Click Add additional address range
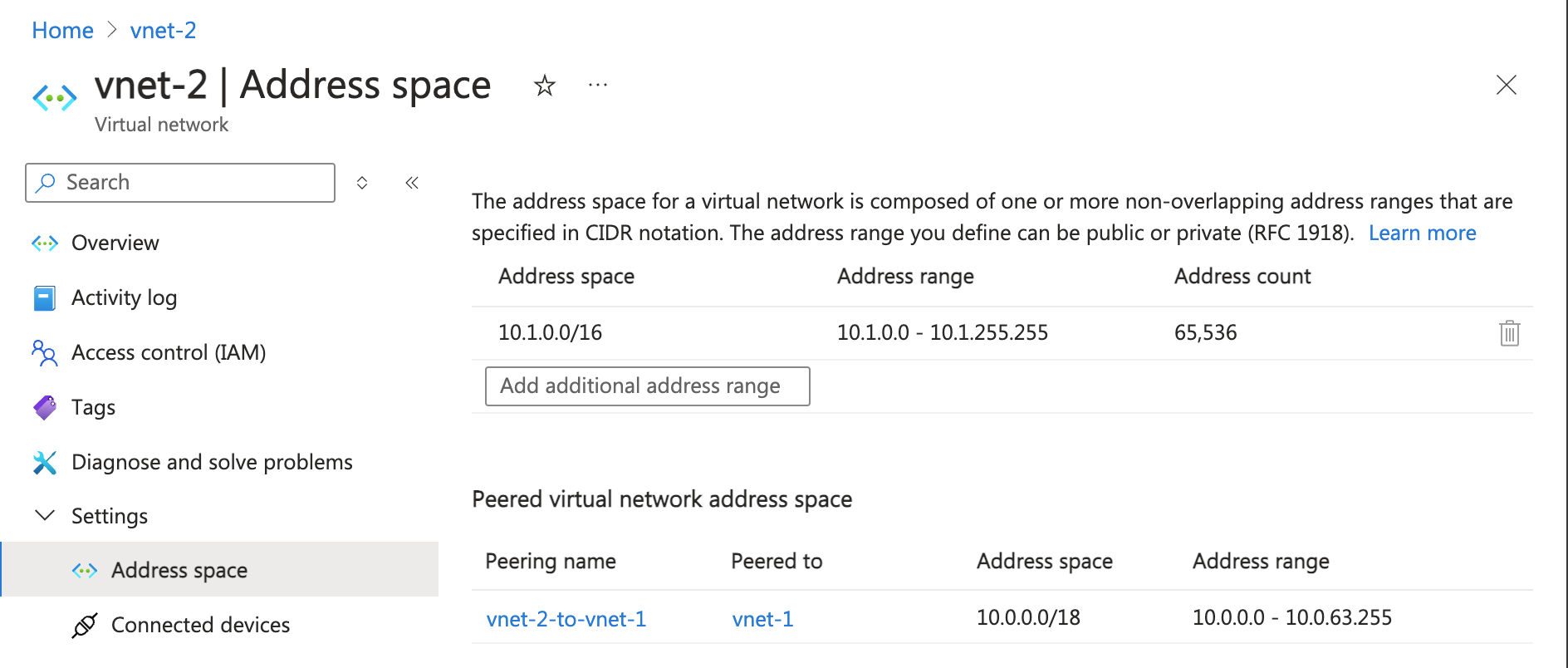 [x=647, y=386]
